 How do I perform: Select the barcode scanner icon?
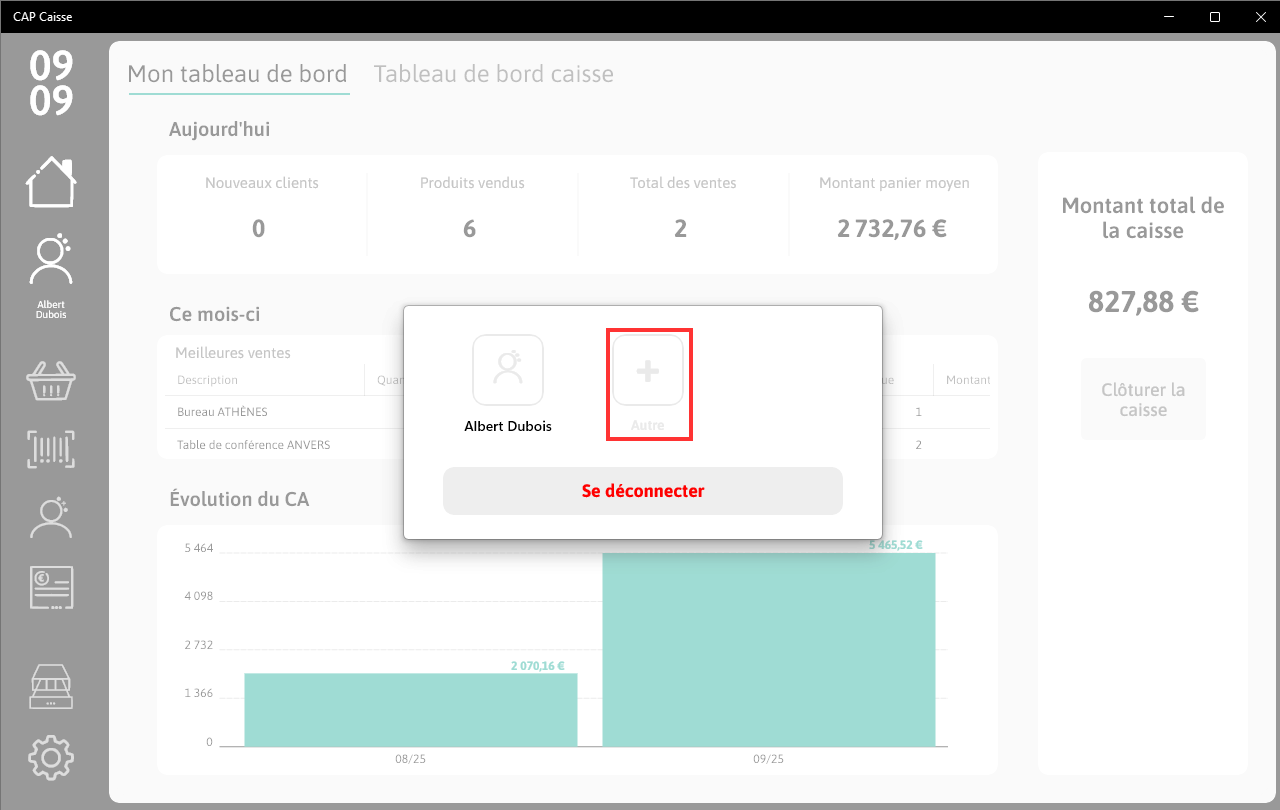(51, 449)
